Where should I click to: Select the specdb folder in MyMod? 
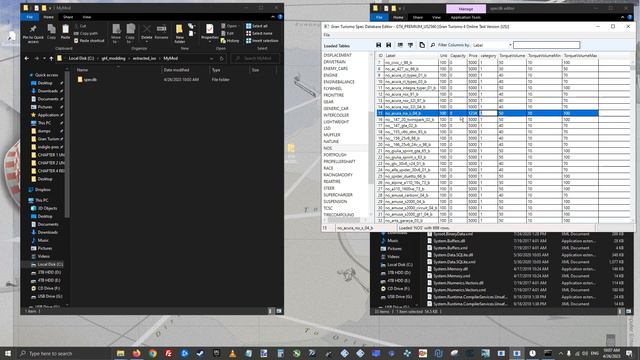tap(87, 80)
